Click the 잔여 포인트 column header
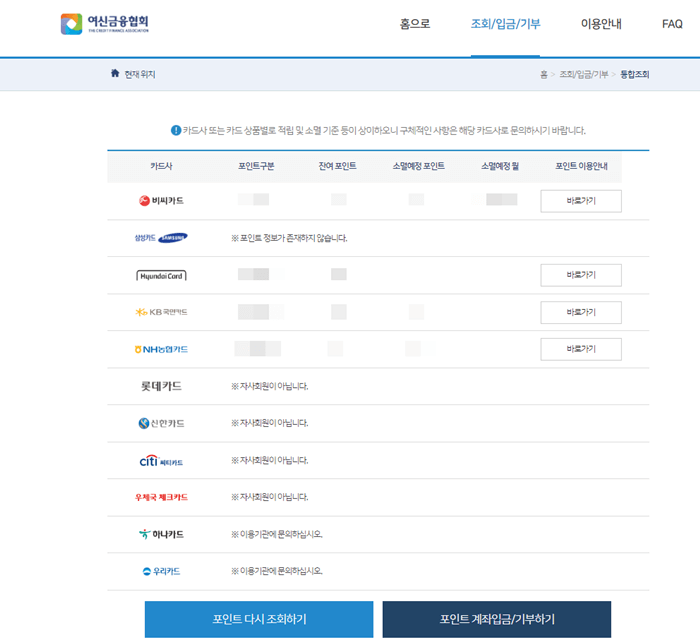Viewport: 700px width, 644px height. pos(337,166)
